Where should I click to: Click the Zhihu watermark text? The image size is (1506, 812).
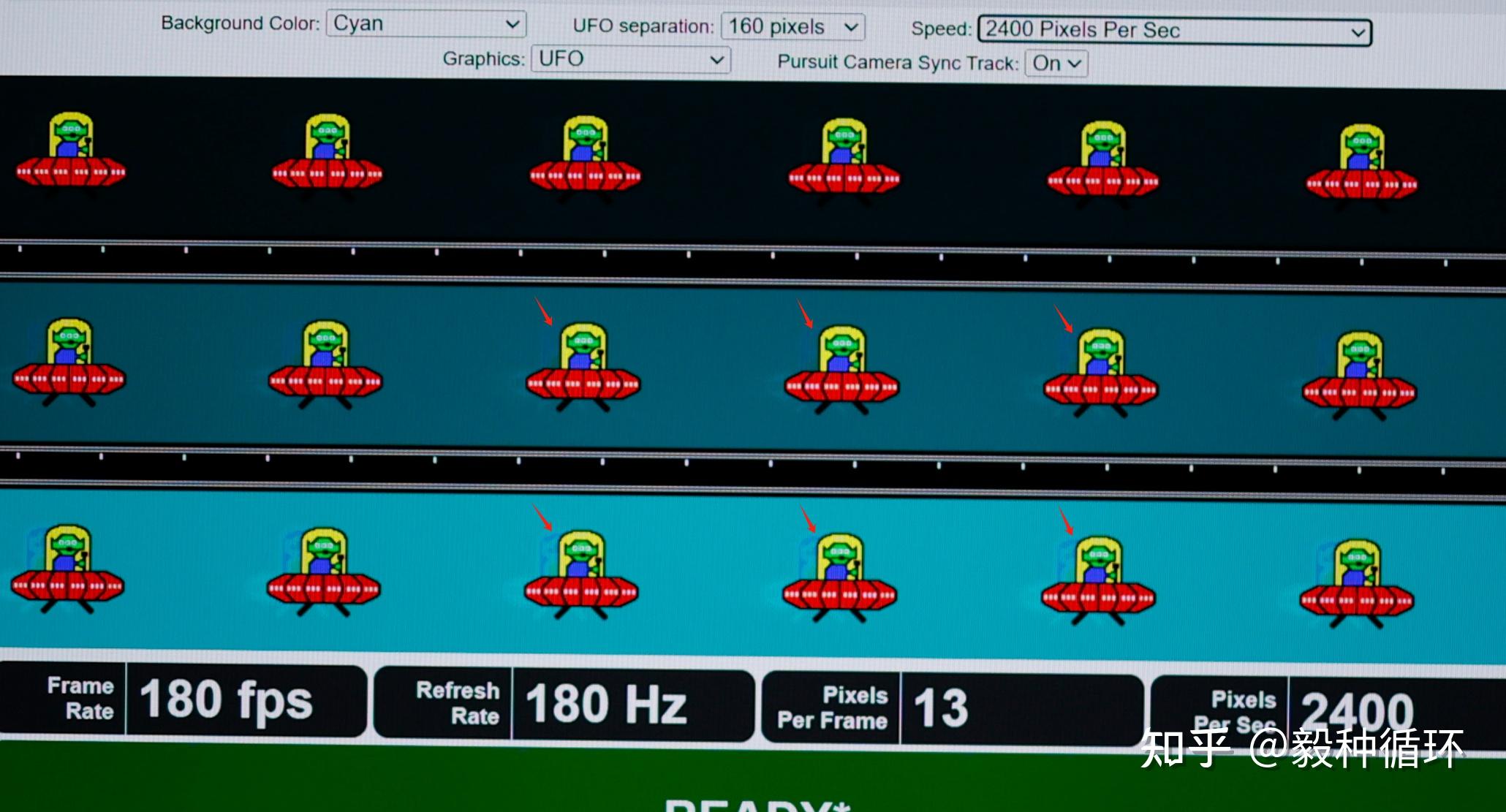(1301, 748)
